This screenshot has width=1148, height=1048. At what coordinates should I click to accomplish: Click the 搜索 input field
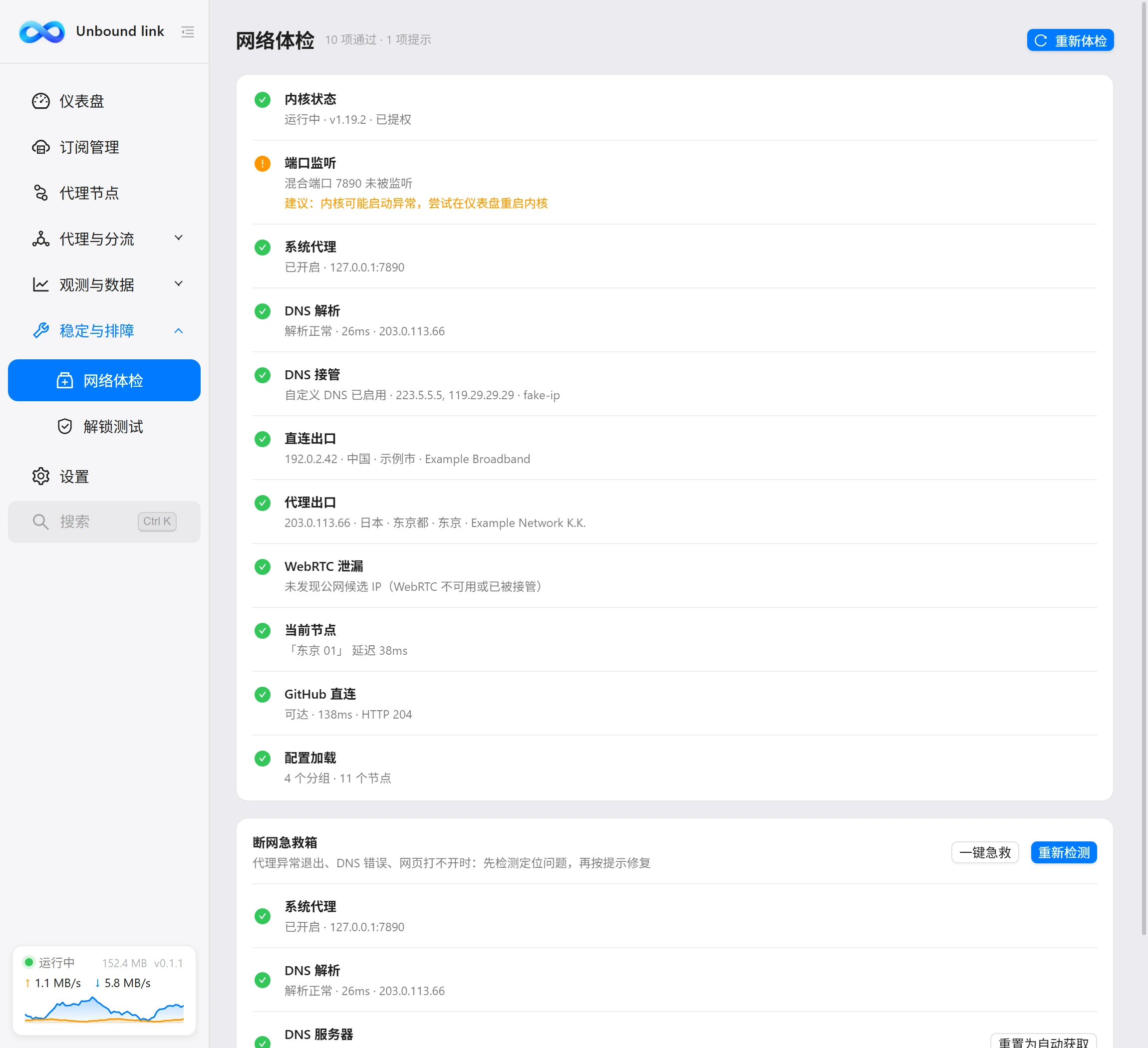[104, 522]
